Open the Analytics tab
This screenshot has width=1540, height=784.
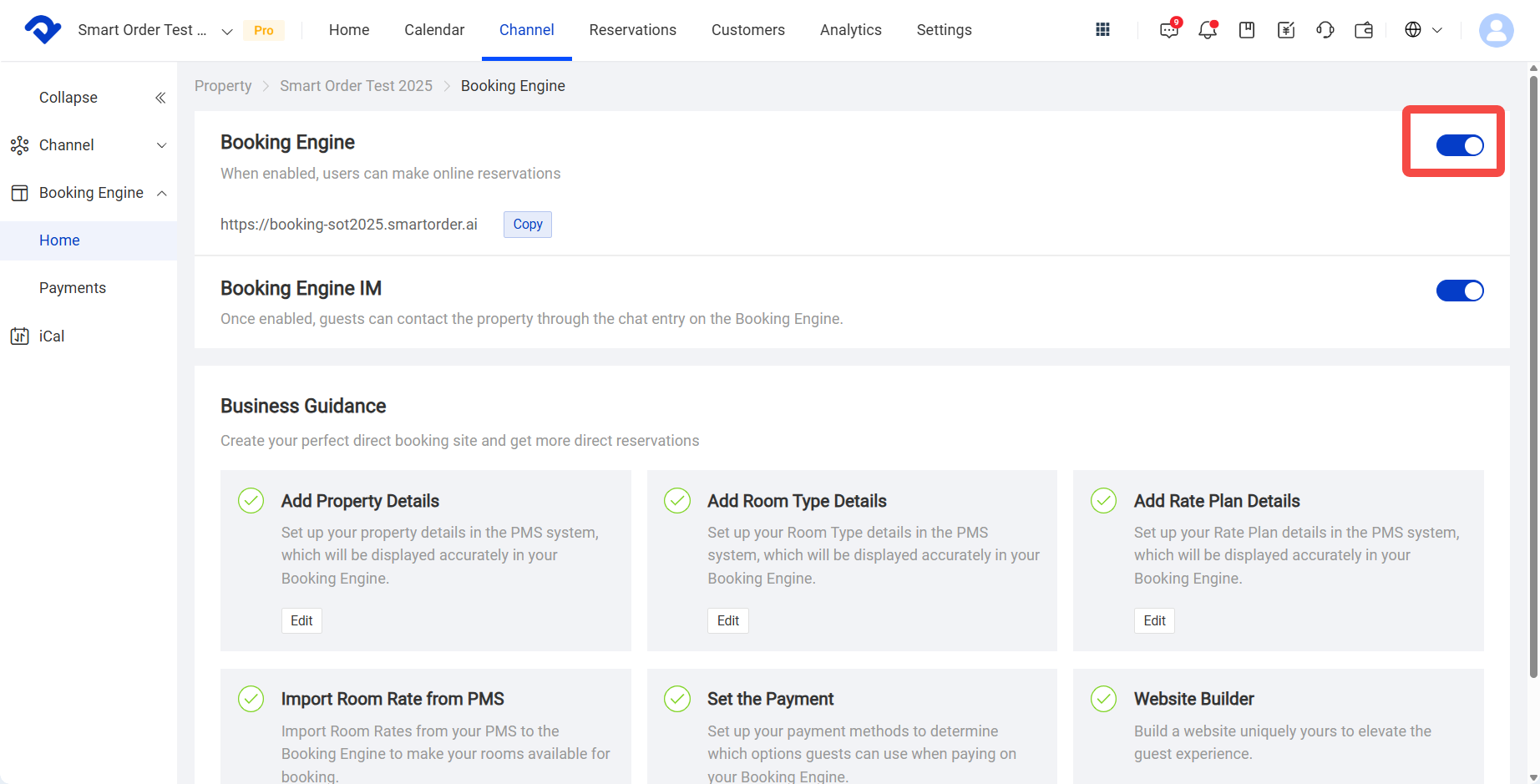click(x=851, y=30)
